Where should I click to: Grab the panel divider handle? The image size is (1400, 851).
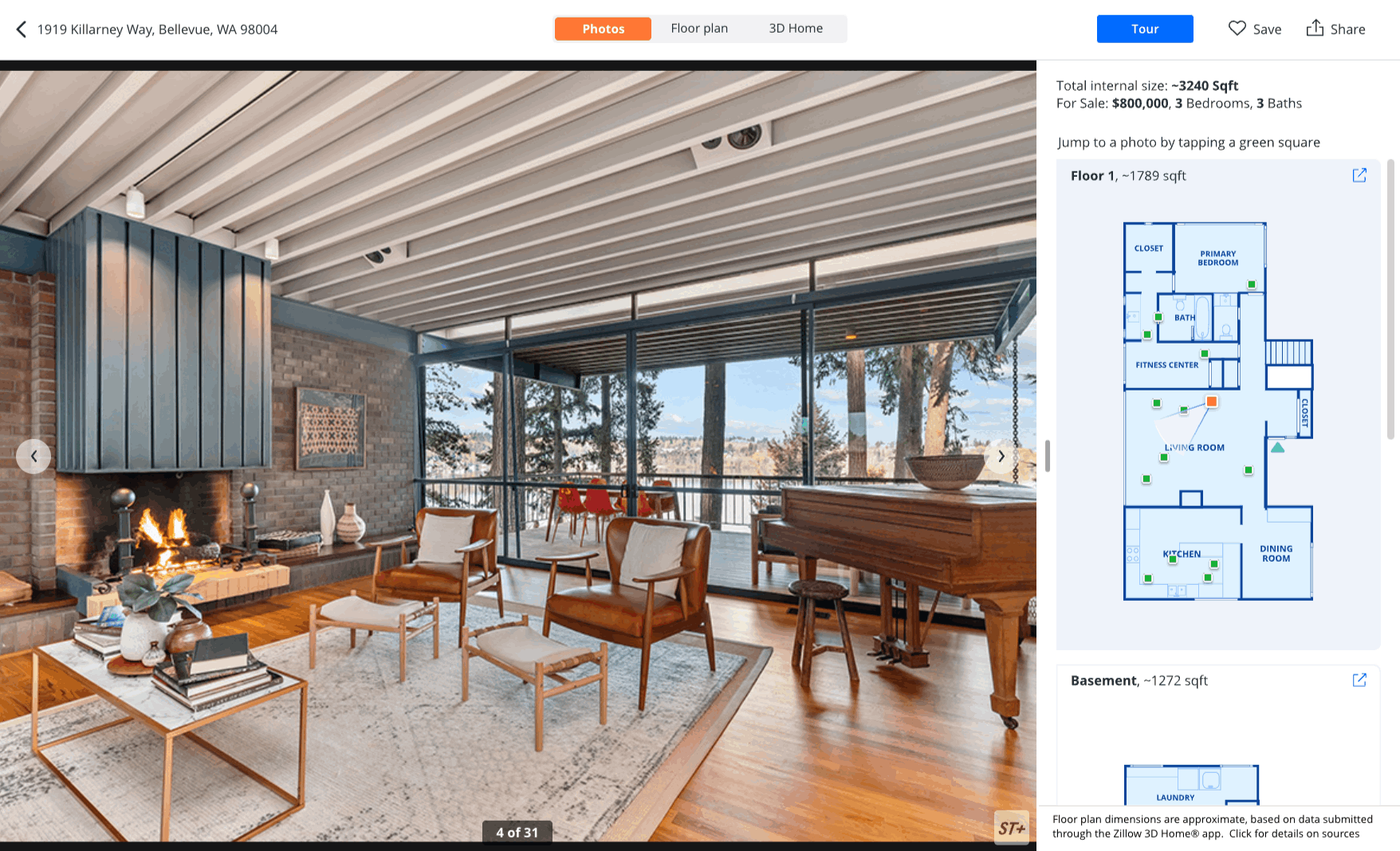1047,456
